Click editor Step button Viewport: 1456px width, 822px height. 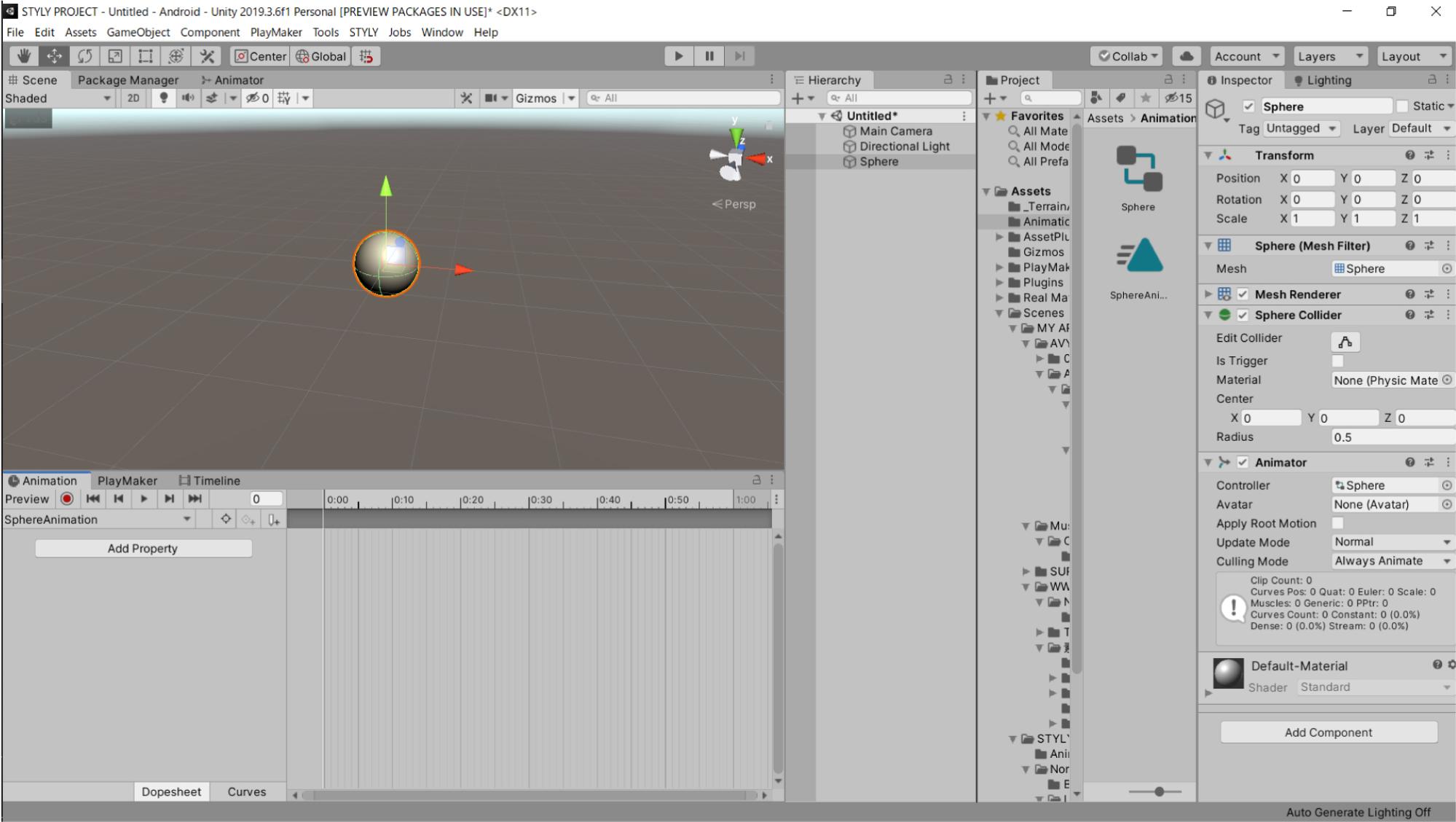pos(739,56)
